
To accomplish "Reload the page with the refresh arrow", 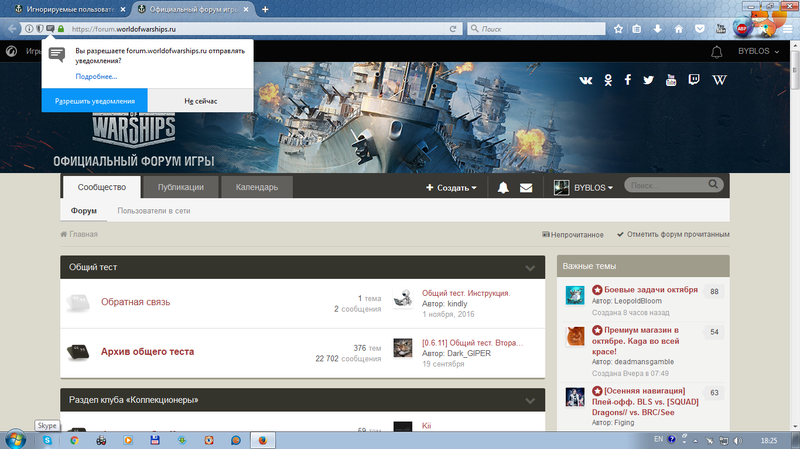I will pos(453,29).
